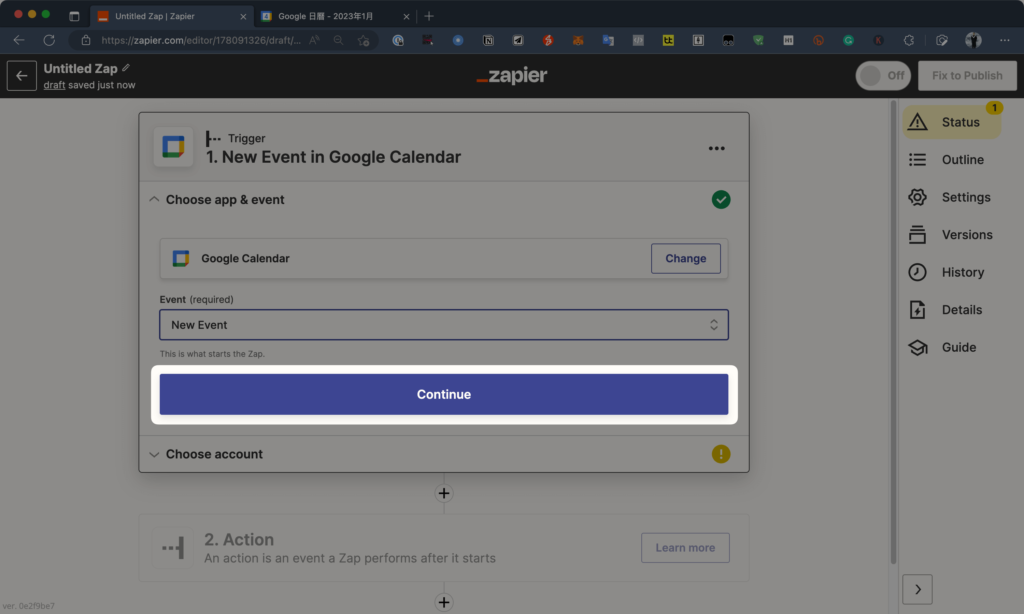Click the back arrow in Zapier header
The width and height of the screenshot is (1024, 614).
pos(22,76)
